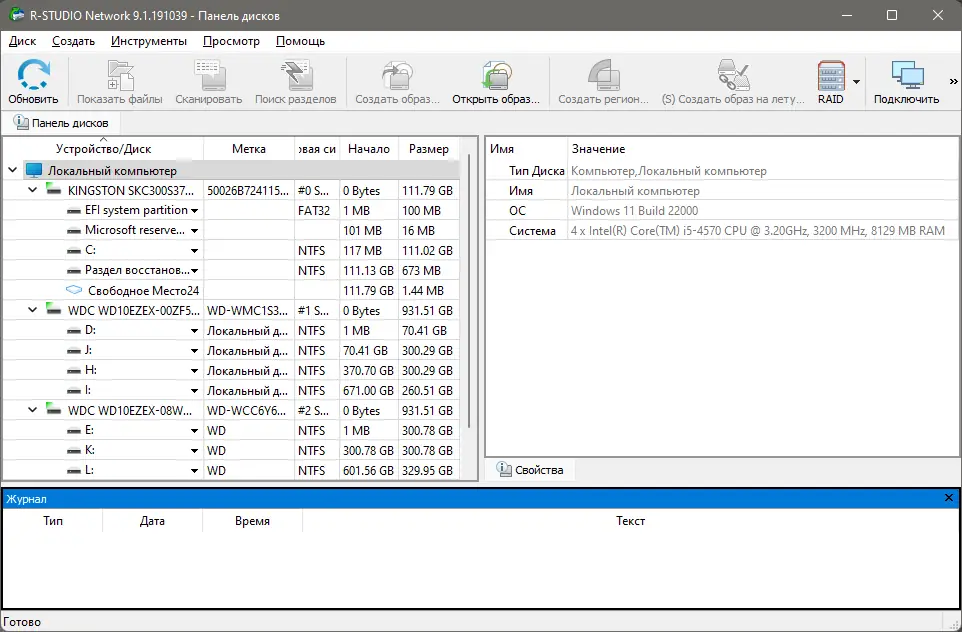Image resolution: width=962 pixels, height=632 pixels.
Task: Click the Дата log column header
Action: point(152,520)
